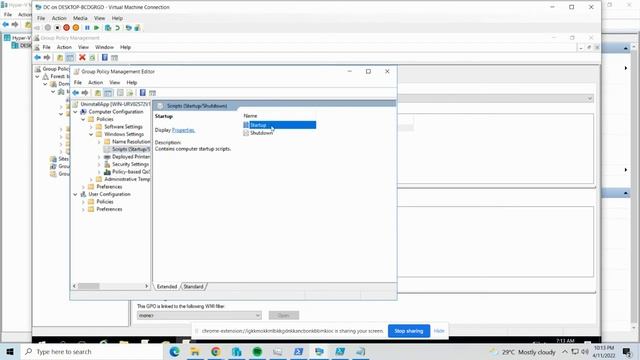Click the Back arrow in the Group Policy Management Editor toolbar
The image size is (640, 360).
tap(76, 93)
